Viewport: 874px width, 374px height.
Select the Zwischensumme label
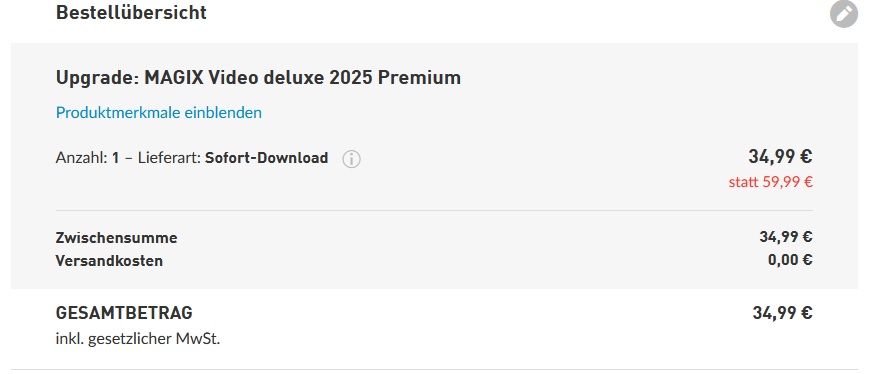(116, 238)
